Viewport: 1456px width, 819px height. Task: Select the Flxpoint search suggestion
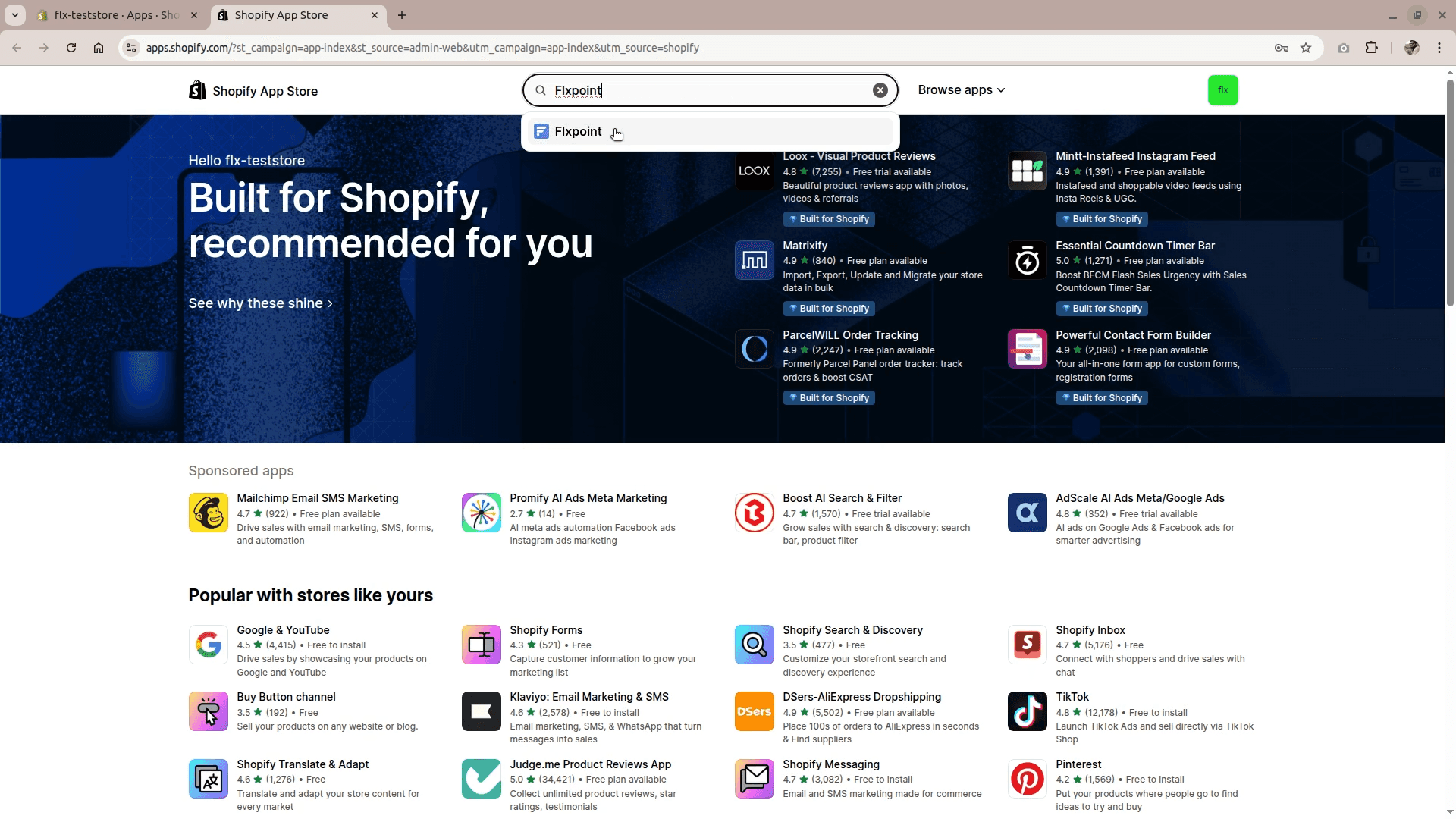[578, 132]
